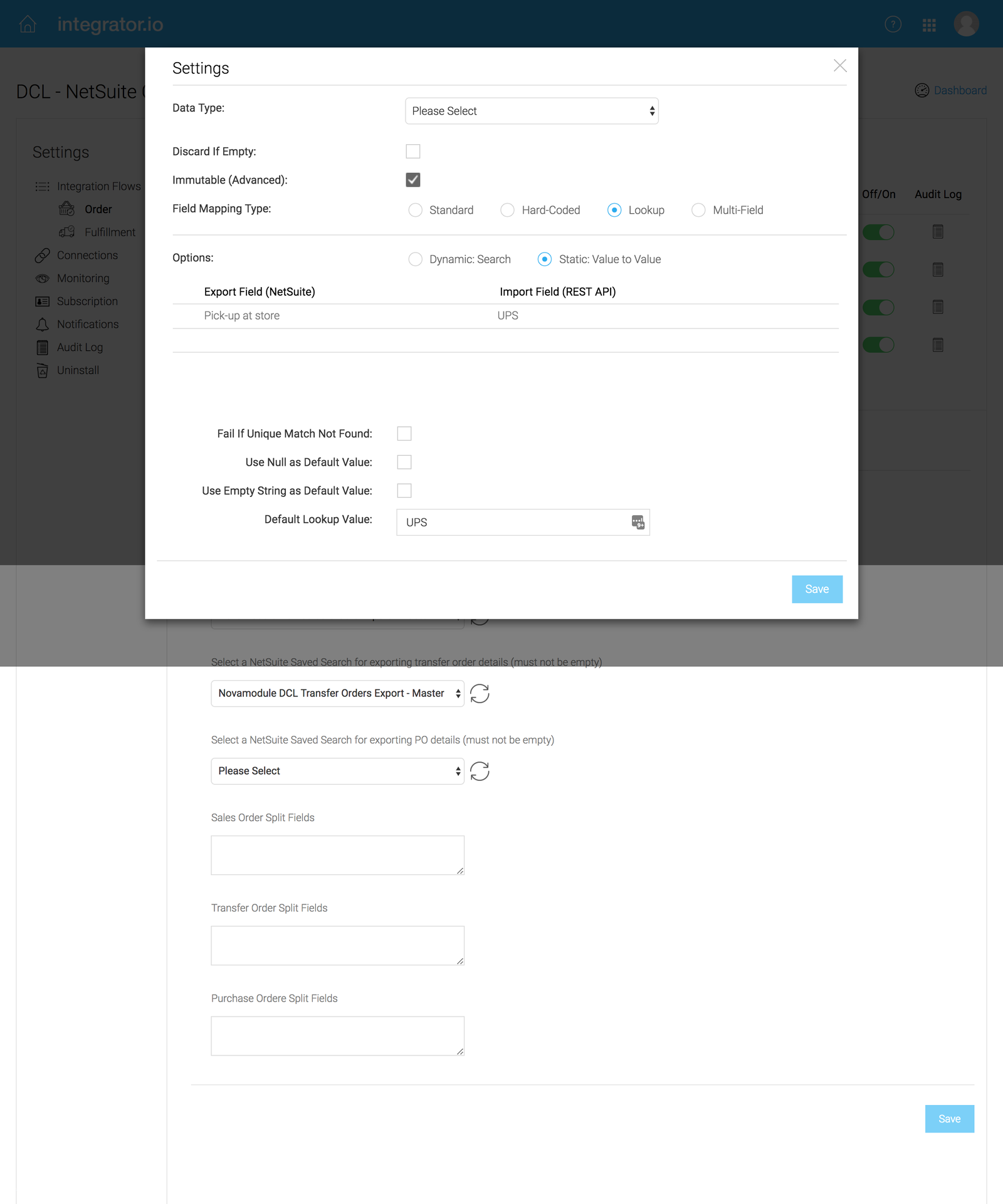Check the Discard If Empty box
The image size is (1003, 1204).
tap(413, 151)
